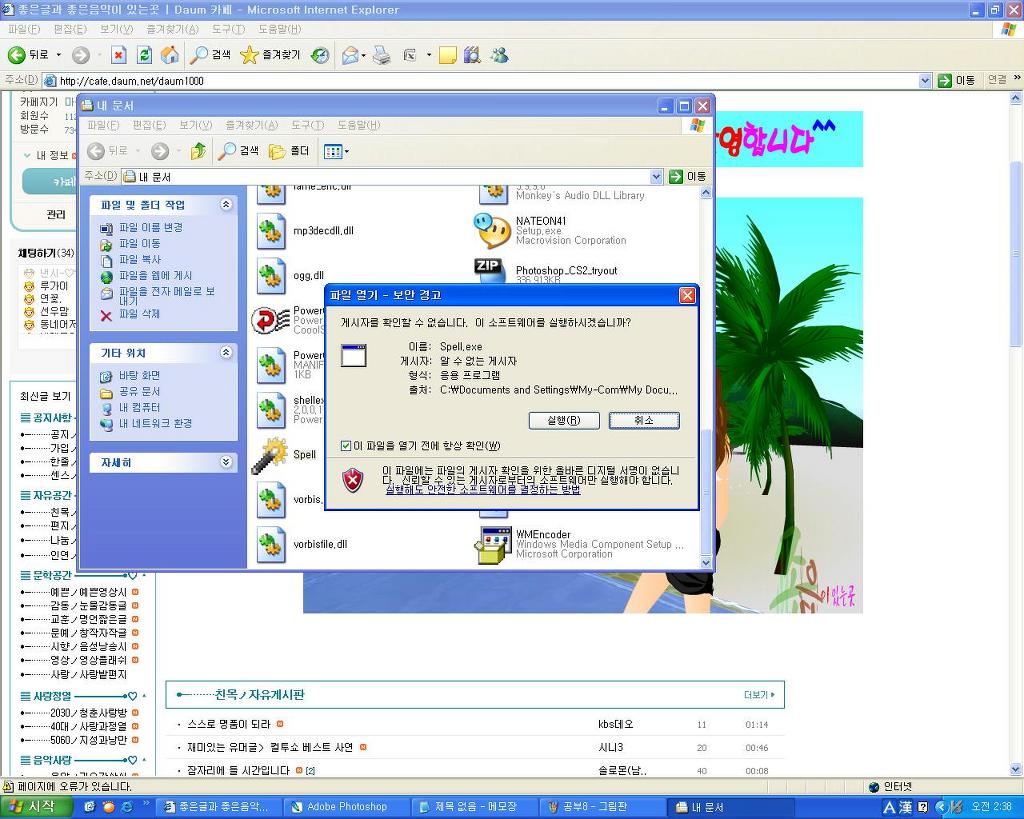The width and height of the screenshot is (1024, 819).
Task: Click Internet Explorer Back button
Action: [x=28, y=55]
